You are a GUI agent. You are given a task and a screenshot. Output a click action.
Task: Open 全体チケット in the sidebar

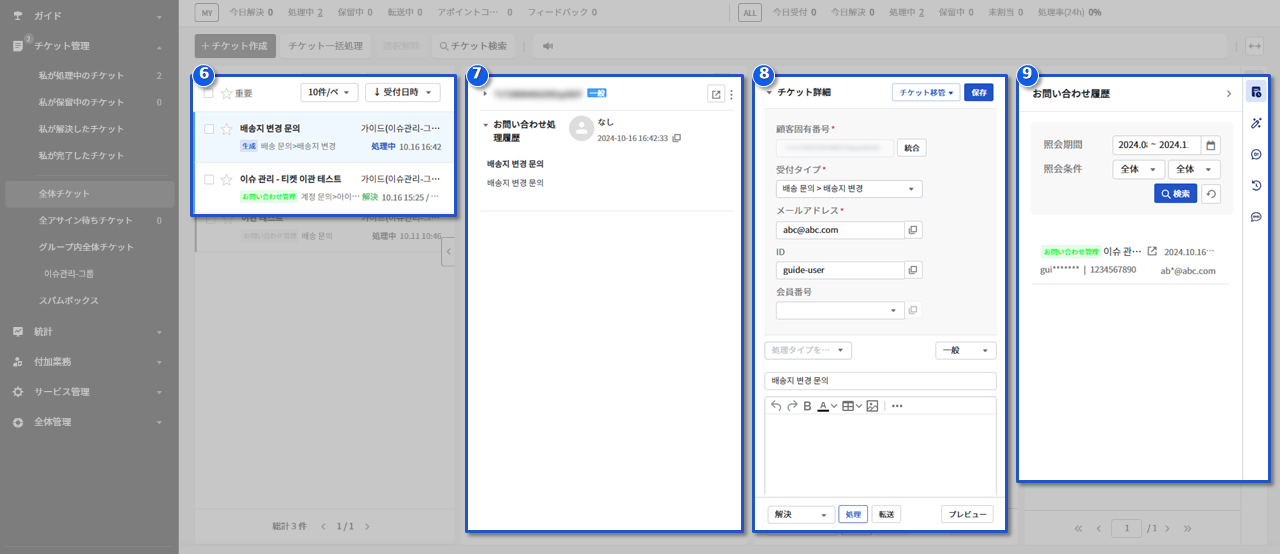click(64, 193)
